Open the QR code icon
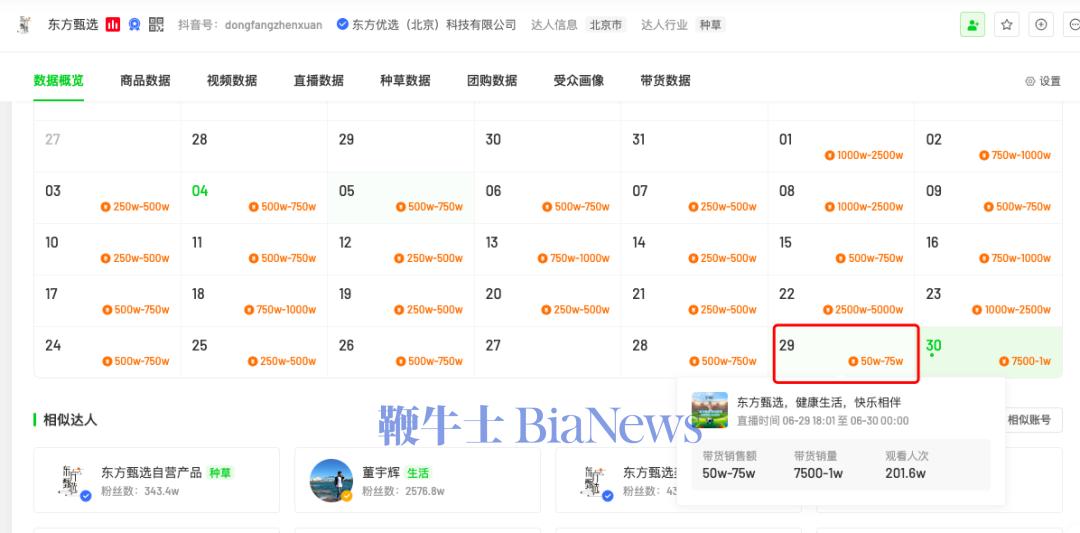The width and height of the screenshot is (1080, 533). [156, 25]
